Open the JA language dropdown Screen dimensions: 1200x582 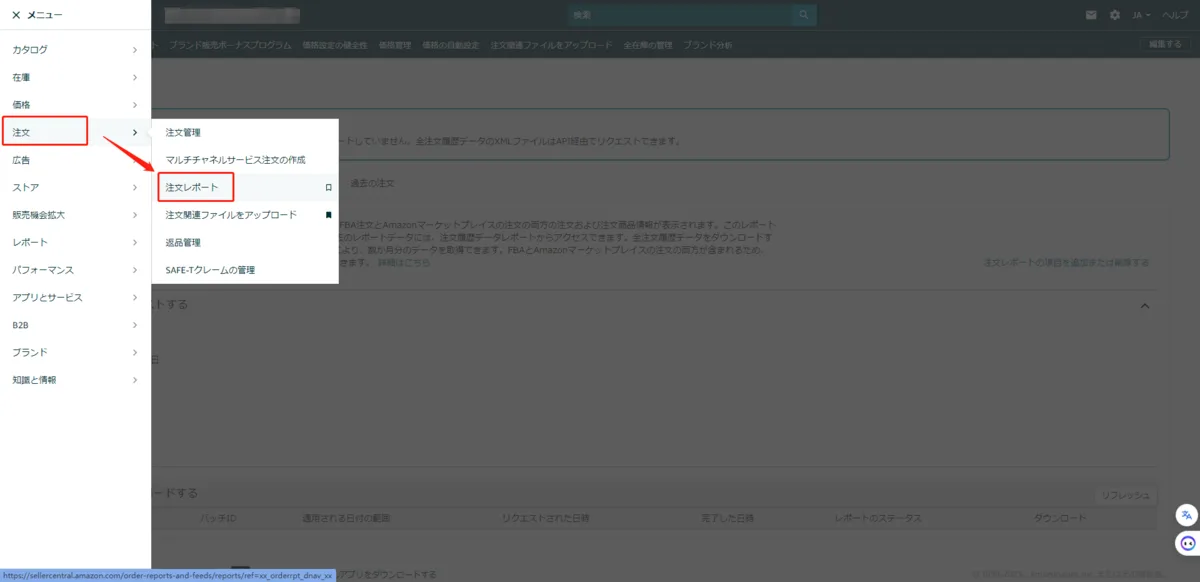(x=1141, y=15)
